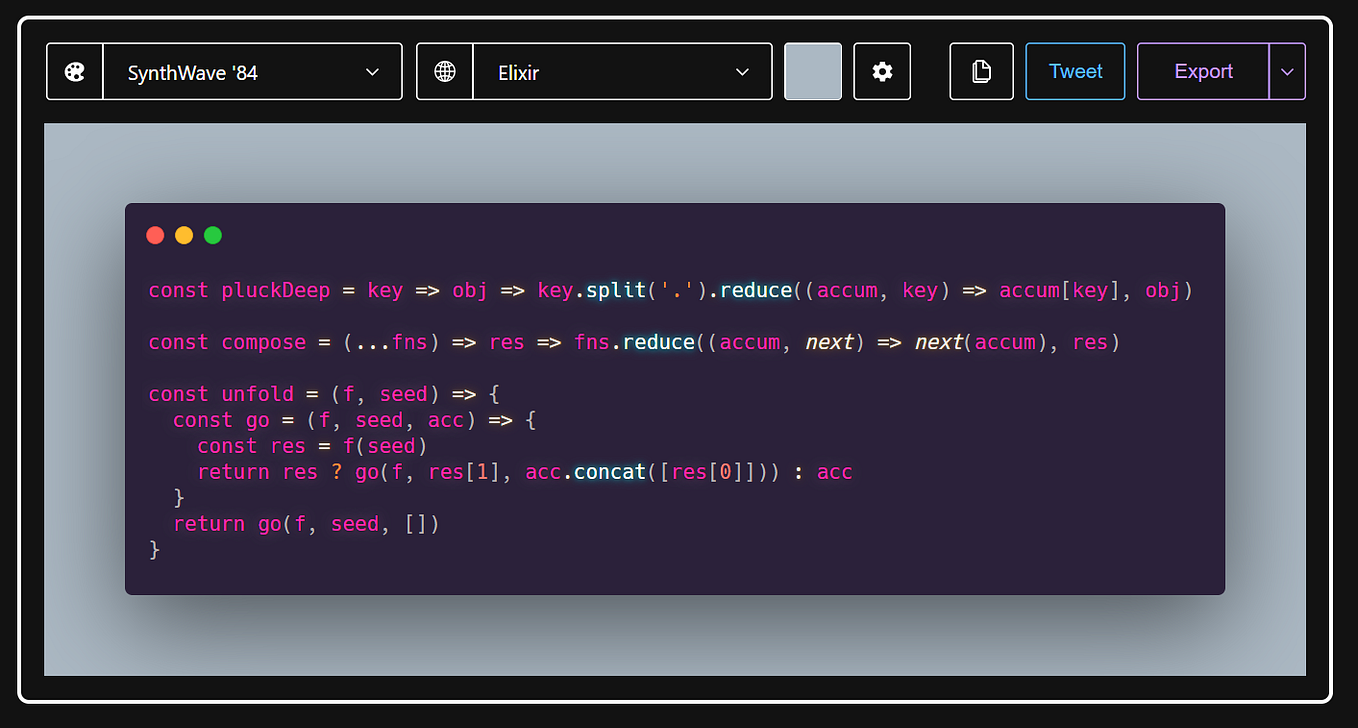Expand the Export options chevron
The height and width of the screenshot is (728, 1358).
coord(1287,71)
